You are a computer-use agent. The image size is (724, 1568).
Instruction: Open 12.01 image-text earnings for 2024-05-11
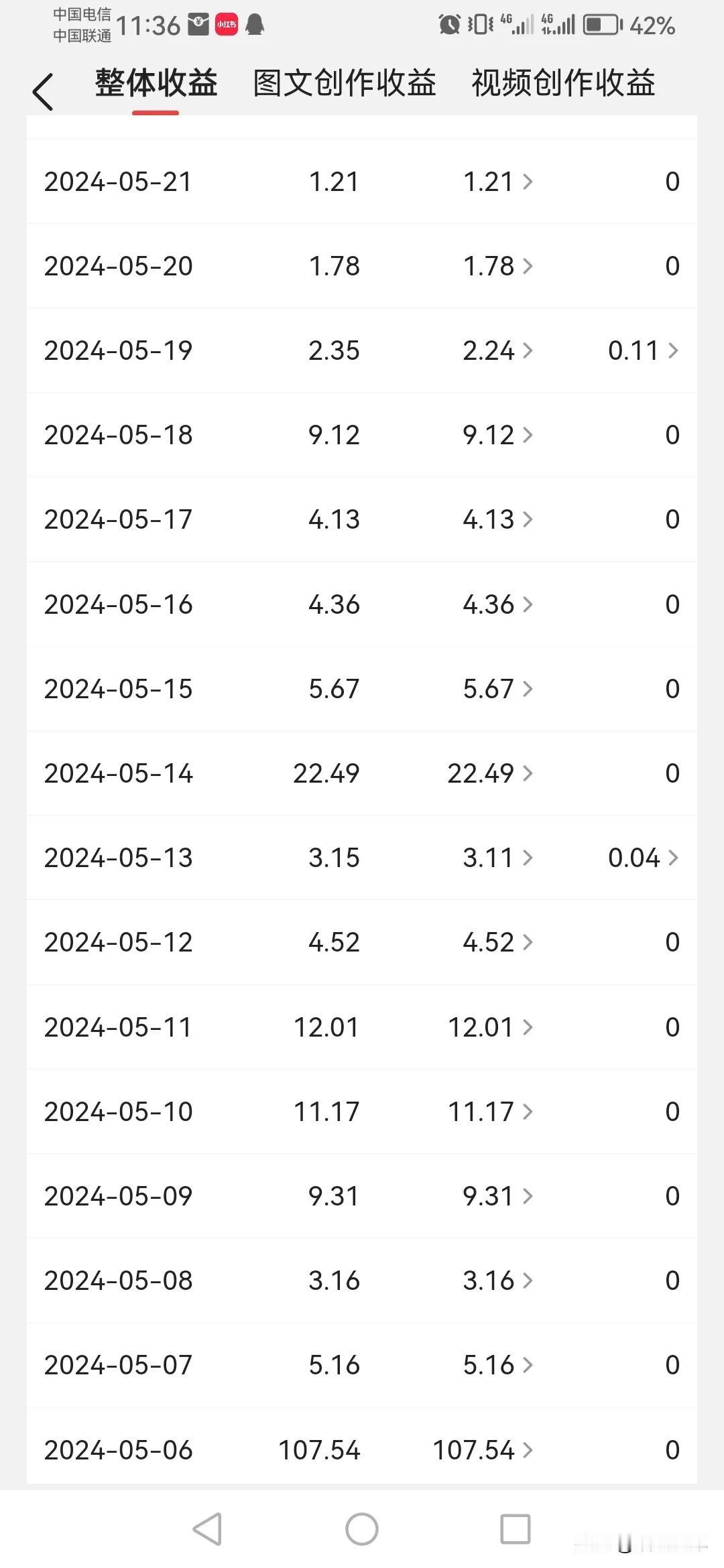490,1027
